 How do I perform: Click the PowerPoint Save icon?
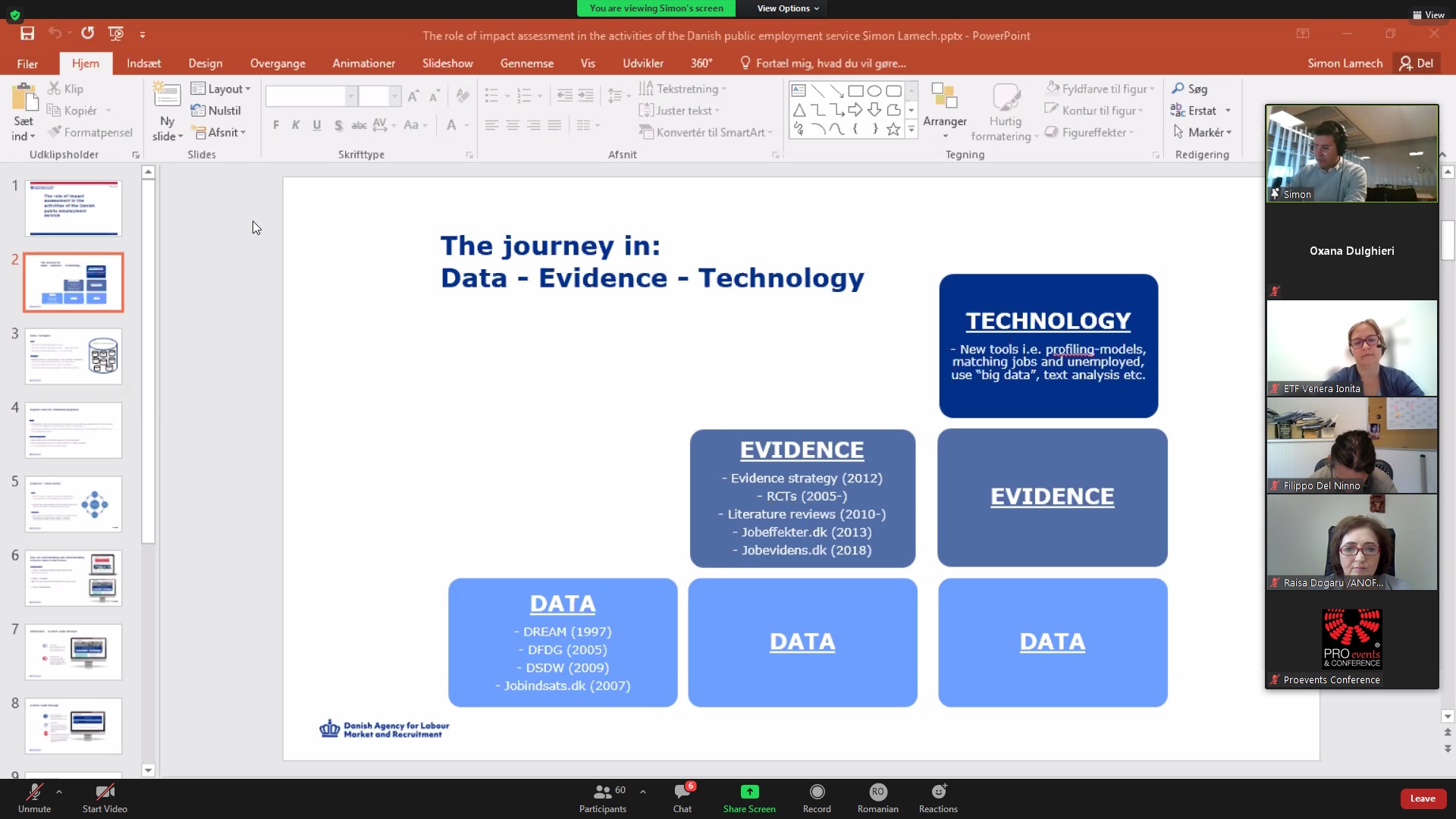point(27,33)
